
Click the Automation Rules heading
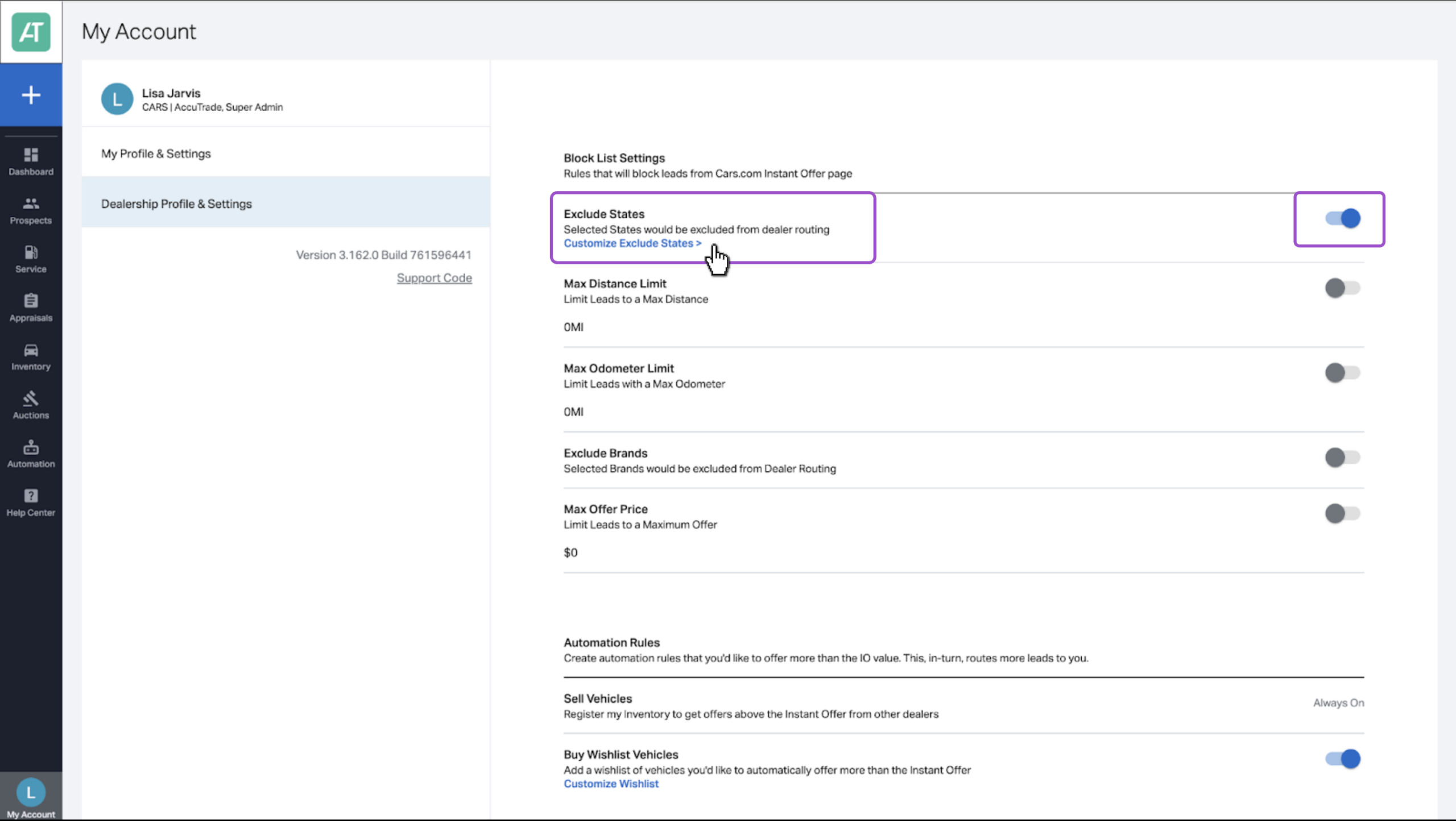click(x=611, y=642)
